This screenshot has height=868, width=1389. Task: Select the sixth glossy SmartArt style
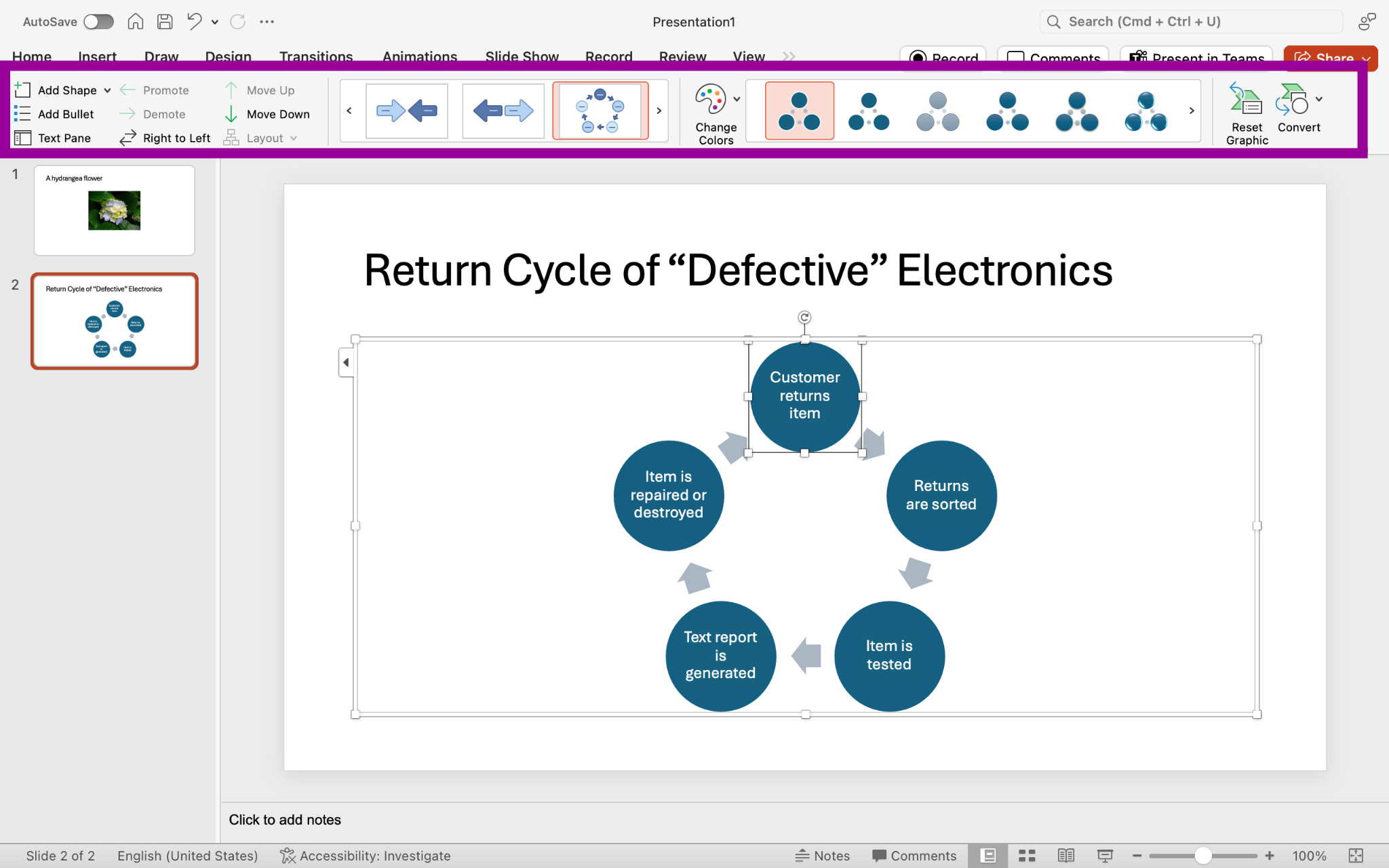pyautogui.click(x=1146, y=111)
